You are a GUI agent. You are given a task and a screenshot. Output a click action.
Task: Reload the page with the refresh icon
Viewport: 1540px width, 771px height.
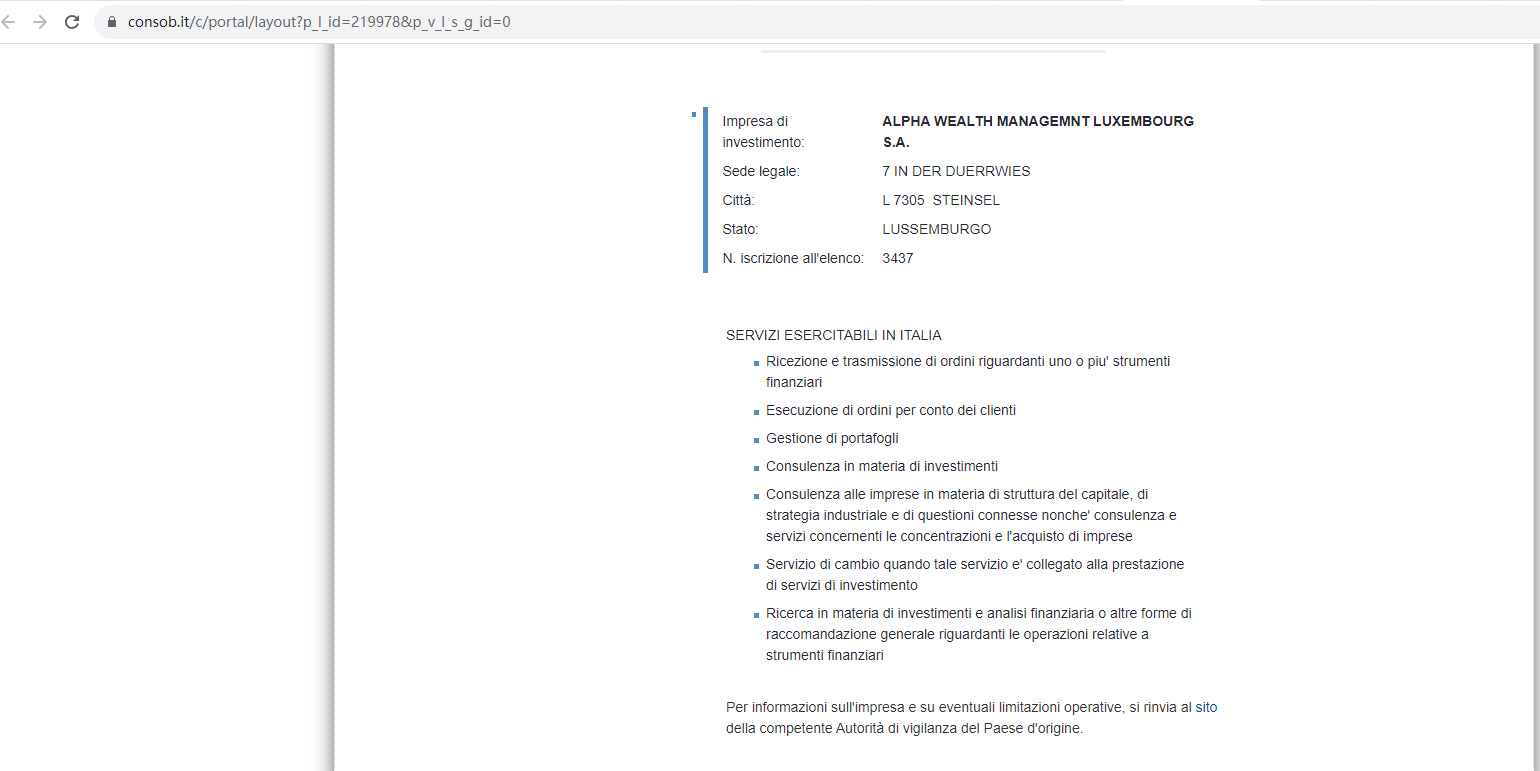click(x=72, y=22)
